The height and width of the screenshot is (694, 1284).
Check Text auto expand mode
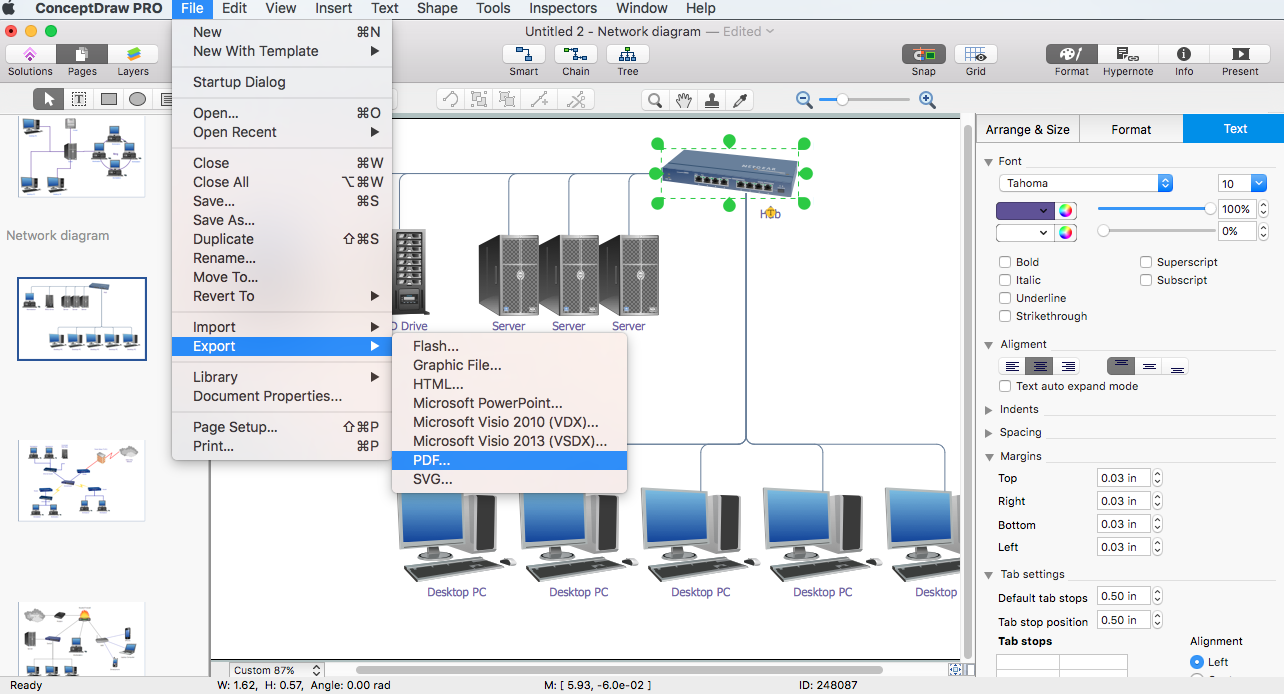point(1005,386)
